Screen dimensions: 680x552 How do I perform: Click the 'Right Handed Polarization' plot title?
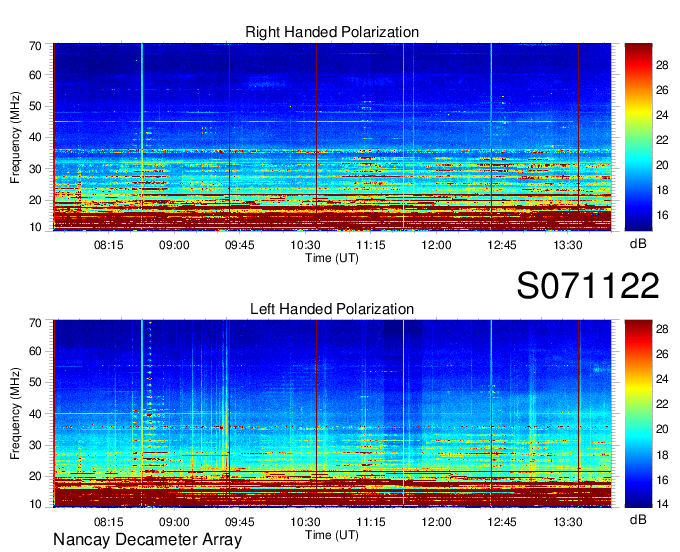point(332,32)
